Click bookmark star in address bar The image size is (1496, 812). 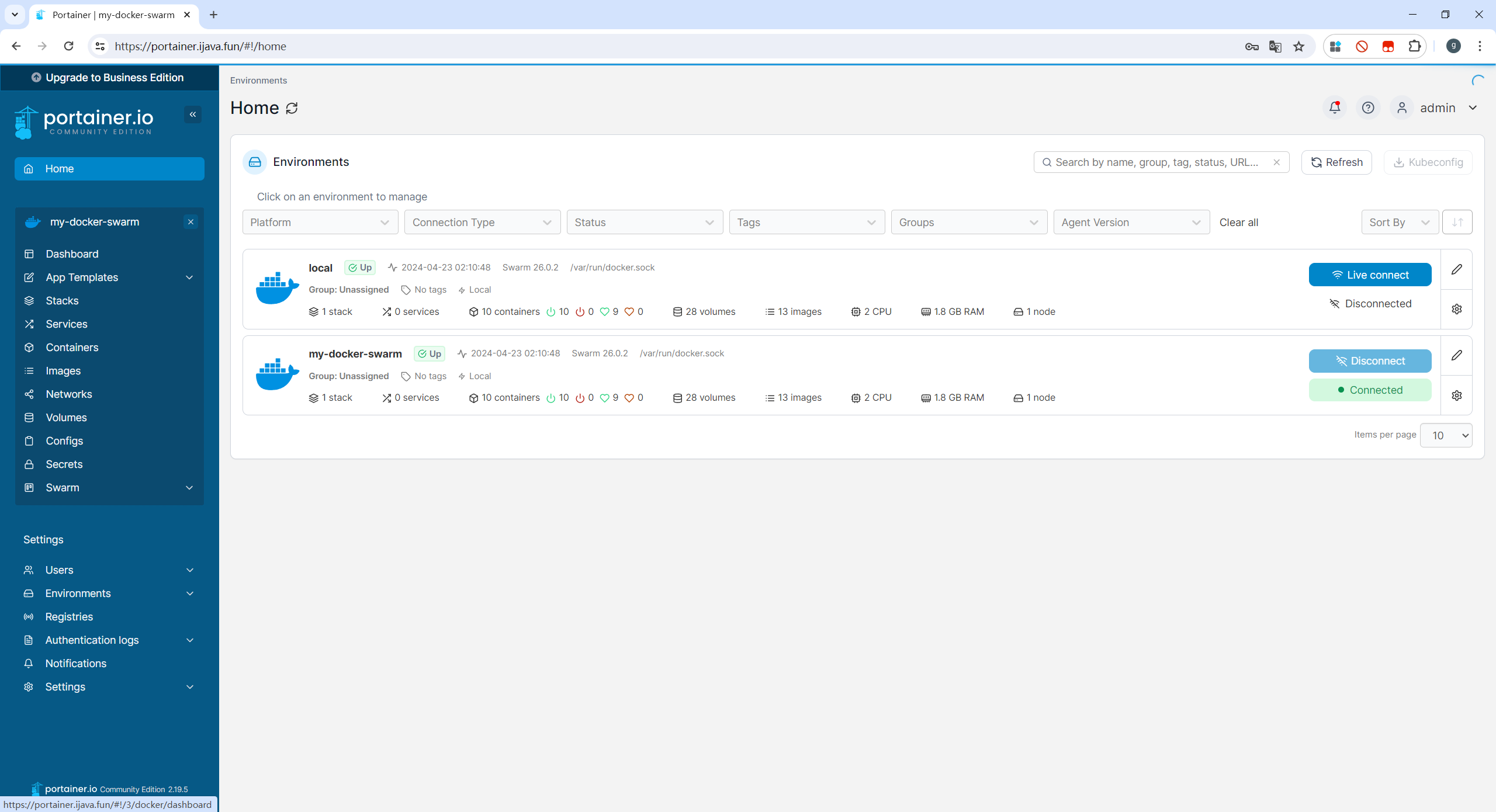1298,46
